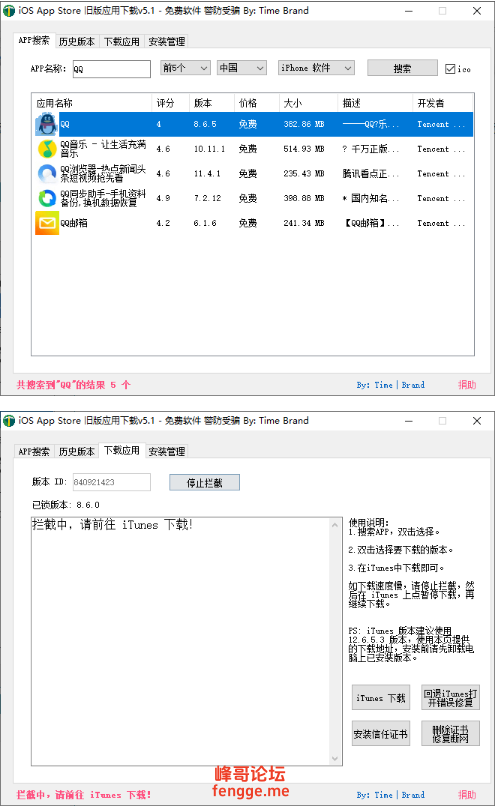Click the QQ邮箱 envelope icon

point(47,223)
